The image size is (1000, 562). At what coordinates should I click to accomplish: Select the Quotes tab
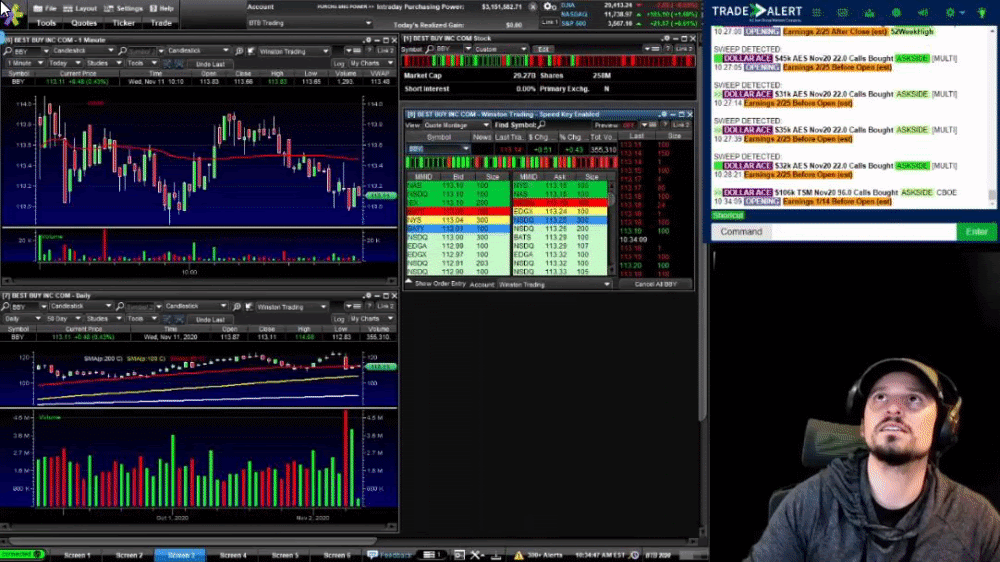coord(84,23)
